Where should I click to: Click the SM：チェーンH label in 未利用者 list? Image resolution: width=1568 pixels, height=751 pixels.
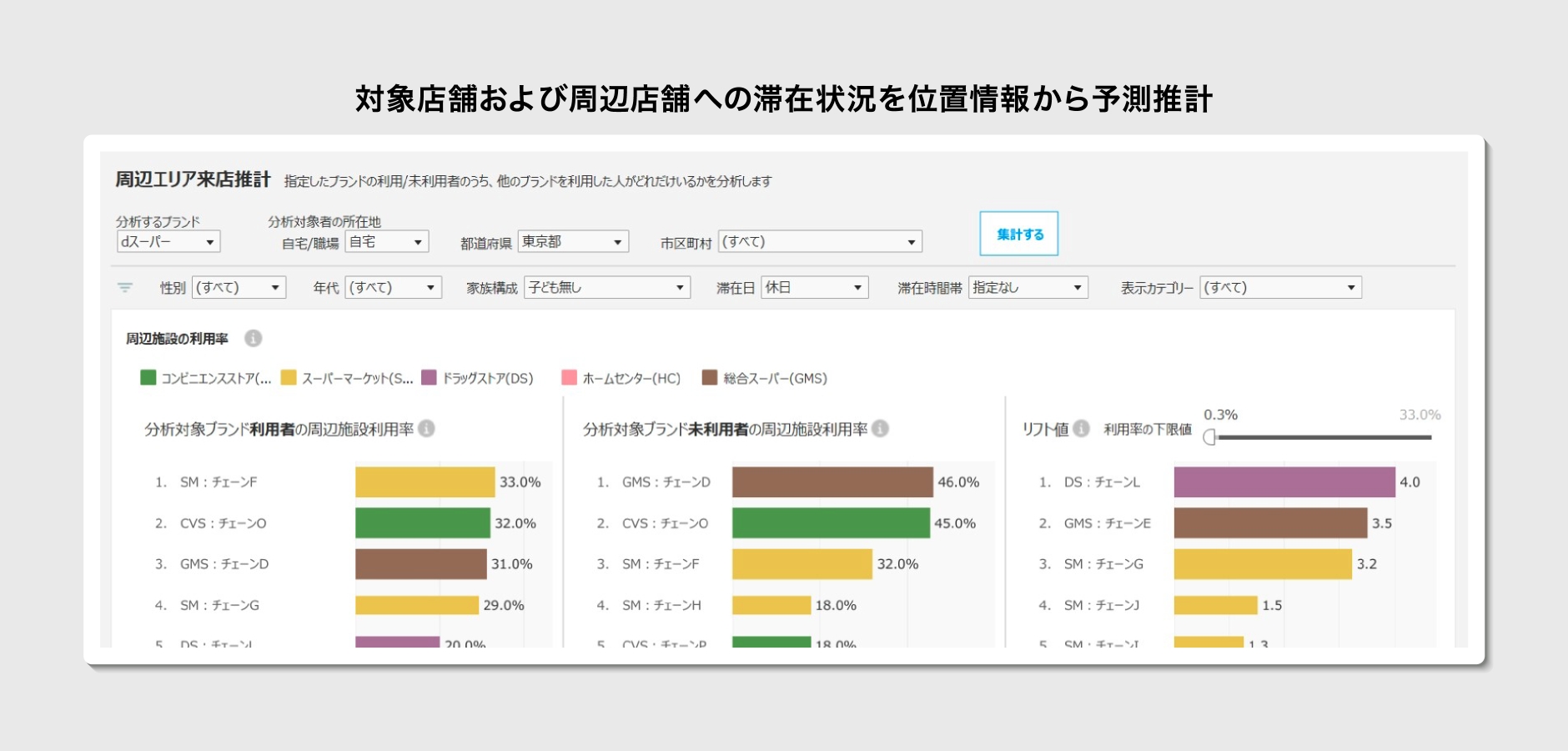pos(661,605)
